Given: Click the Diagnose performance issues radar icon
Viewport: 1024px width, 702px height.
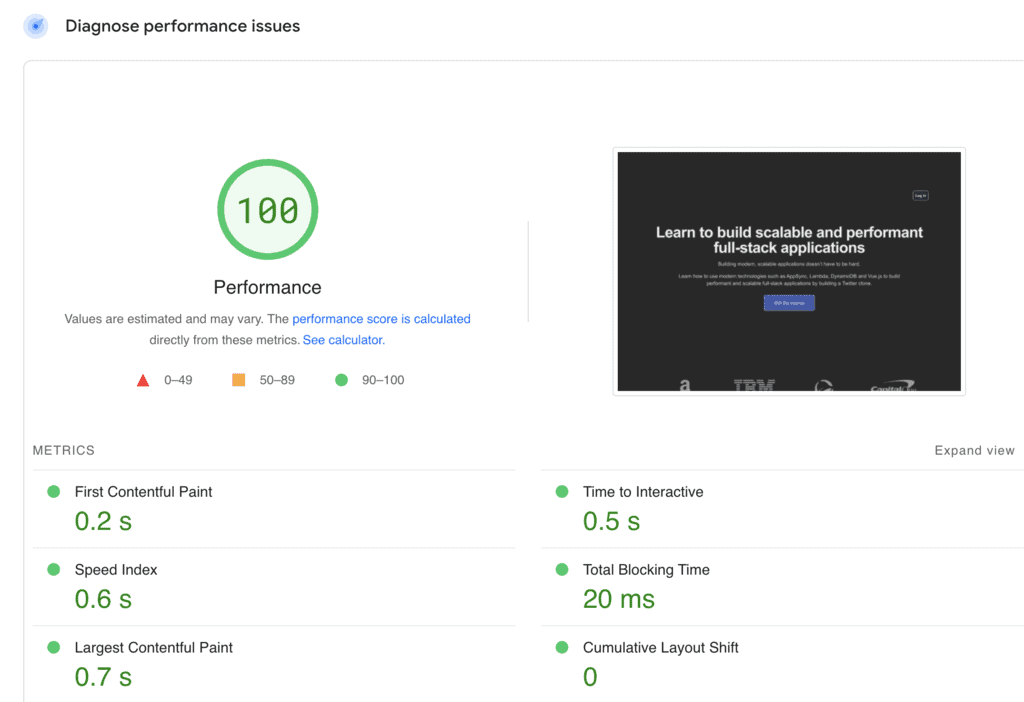Looking at the screenshot, I should click(36, 26).
